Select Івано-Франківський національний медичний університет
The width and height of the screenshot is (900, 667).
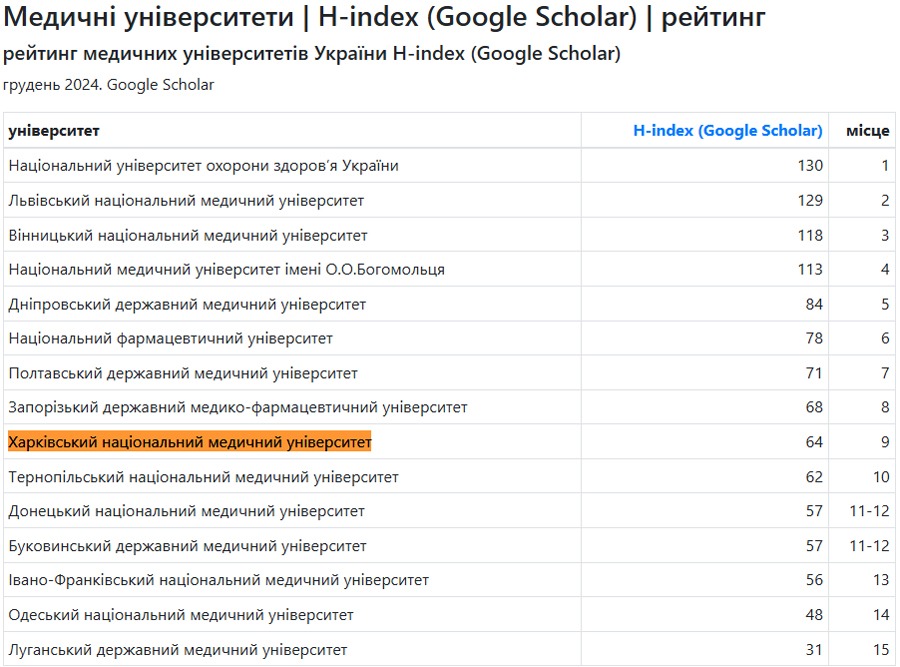(218, 581)
